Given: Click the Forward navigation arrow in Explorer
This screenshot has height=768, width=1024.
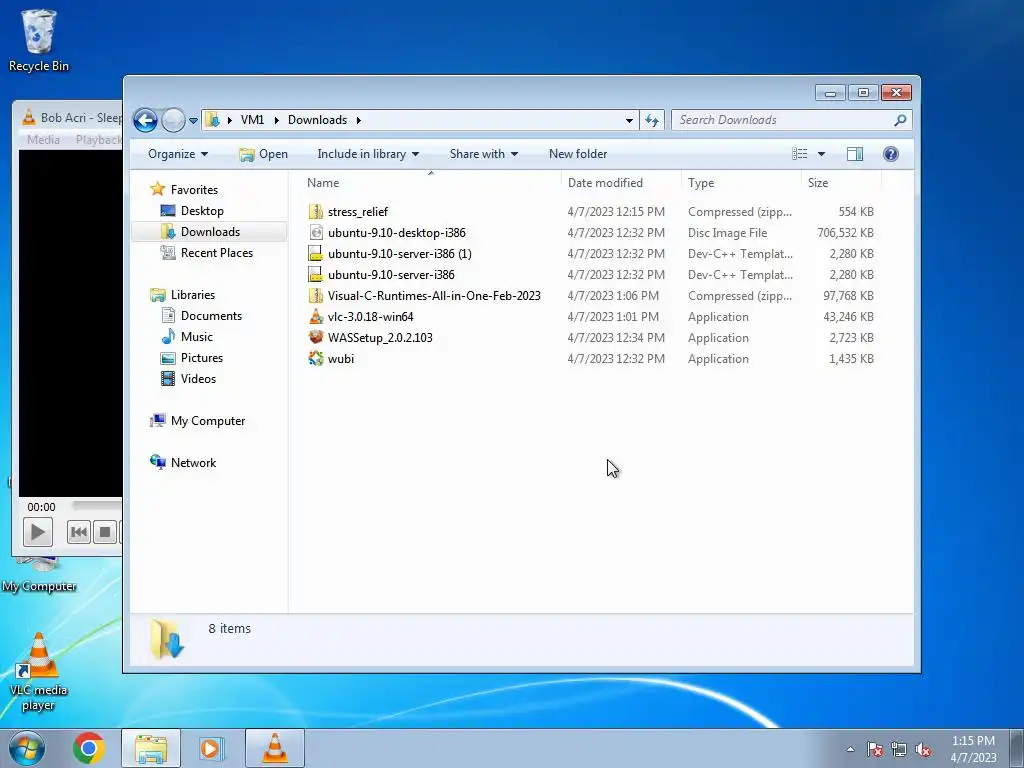Looking at the screenshot, I should (173, 120).
